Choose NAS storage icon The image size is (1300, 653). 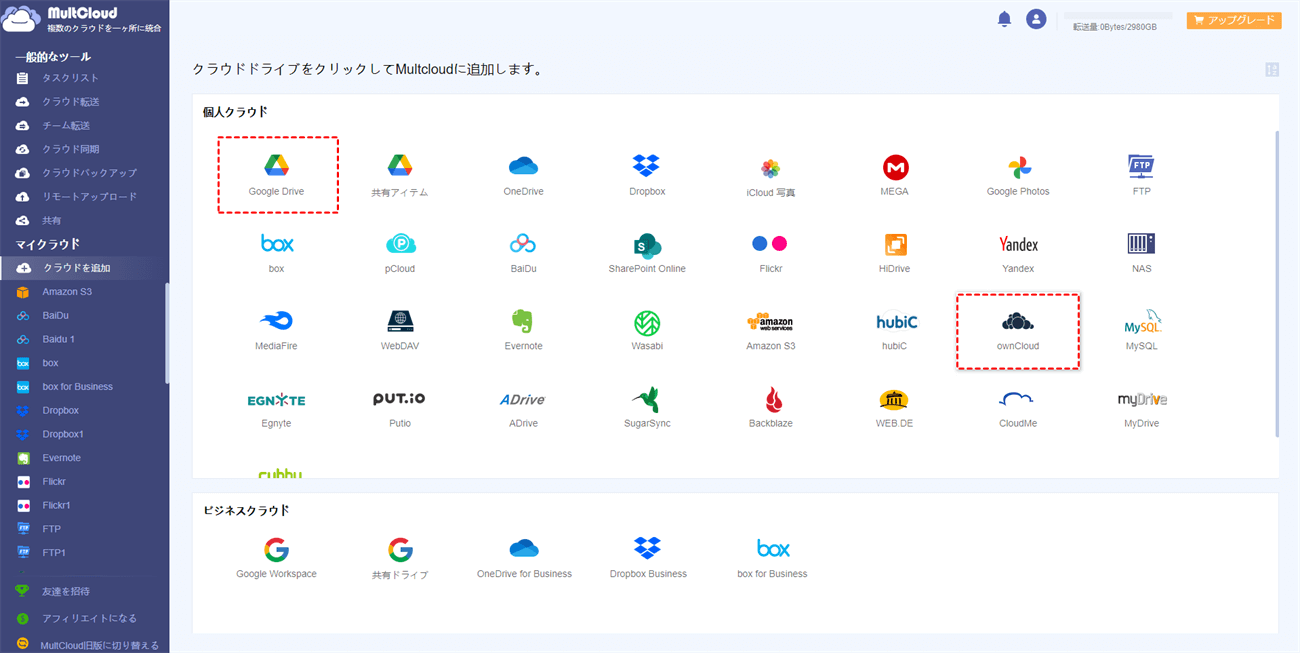click(x=1141, y=253)
